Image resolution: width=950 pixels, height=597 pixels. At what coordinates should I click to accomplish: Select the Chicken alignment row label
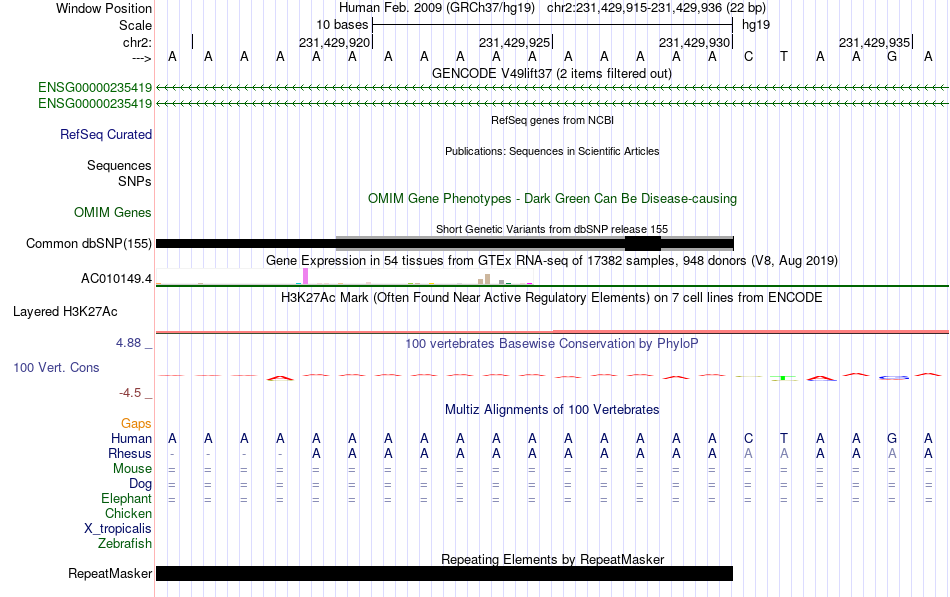tap(128, 513)
